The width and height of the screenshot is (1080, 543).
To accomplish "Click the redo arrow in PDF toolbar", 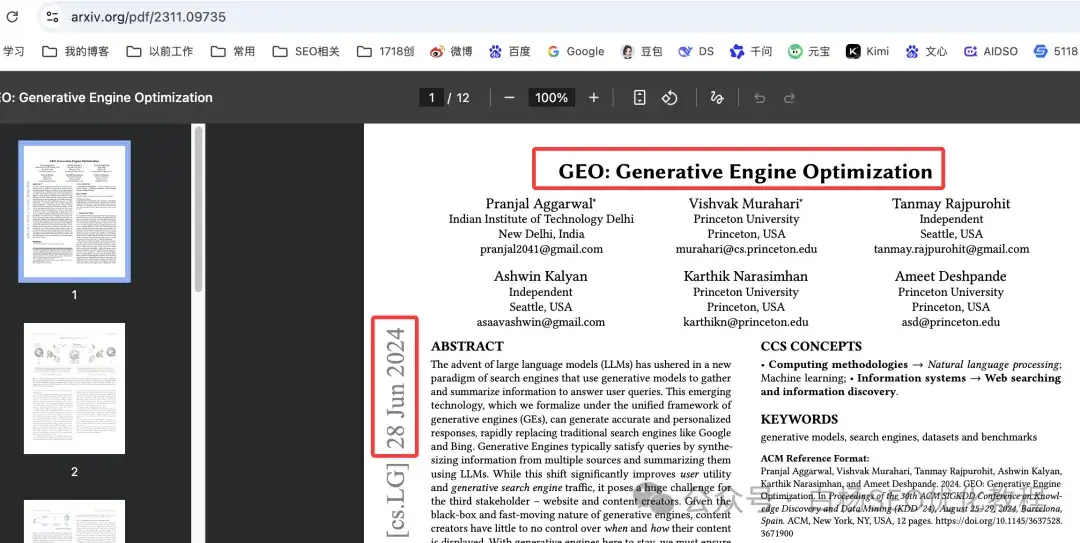I will (x=789, y=98).
